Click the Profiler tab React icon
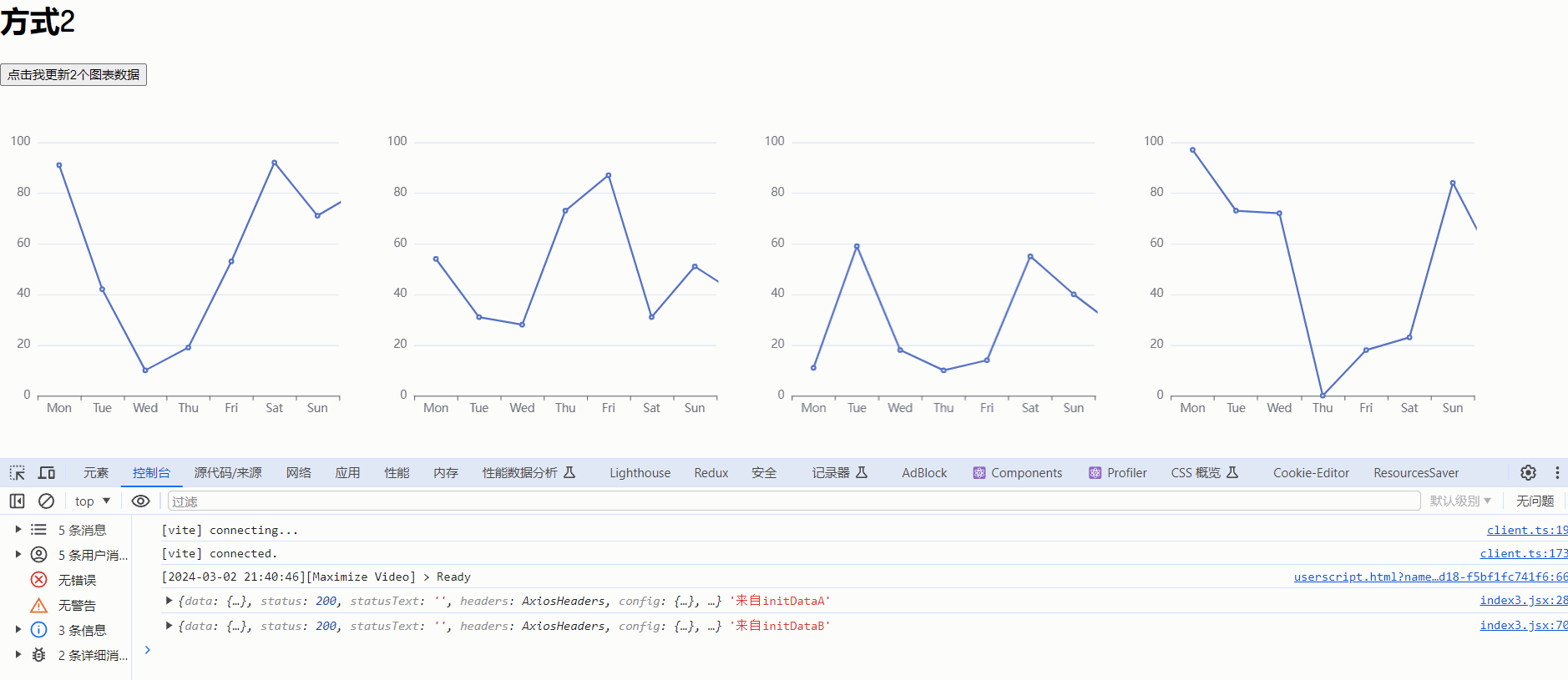This screenshot has width=1568, height=680. (1095, 473)
